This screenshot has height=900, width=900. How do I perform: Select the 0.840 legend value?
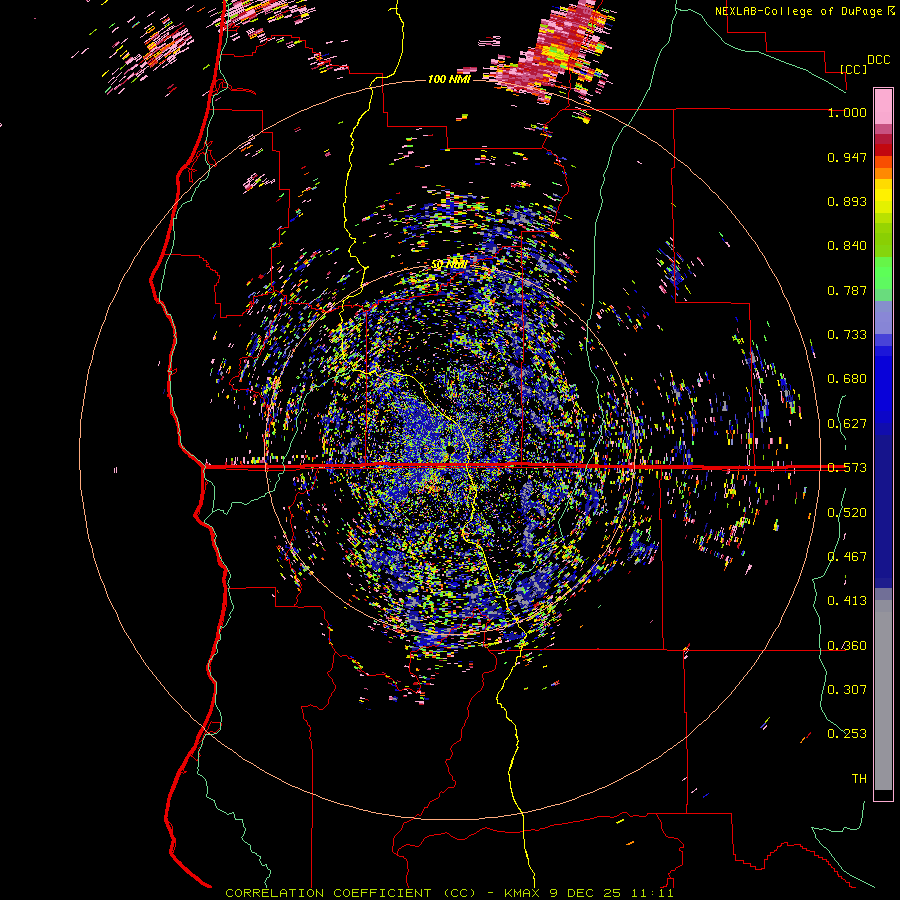click(847, 246)
